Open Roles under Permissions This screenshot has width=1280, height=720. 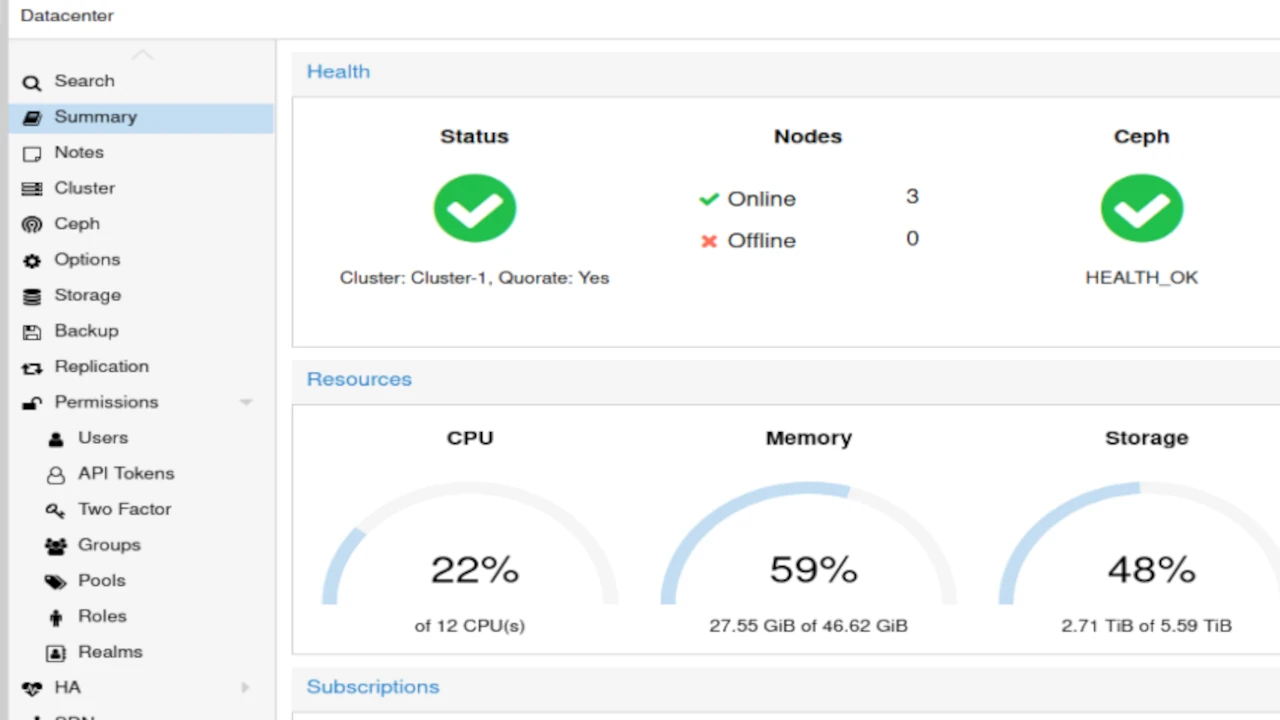(x=102, y=616)
